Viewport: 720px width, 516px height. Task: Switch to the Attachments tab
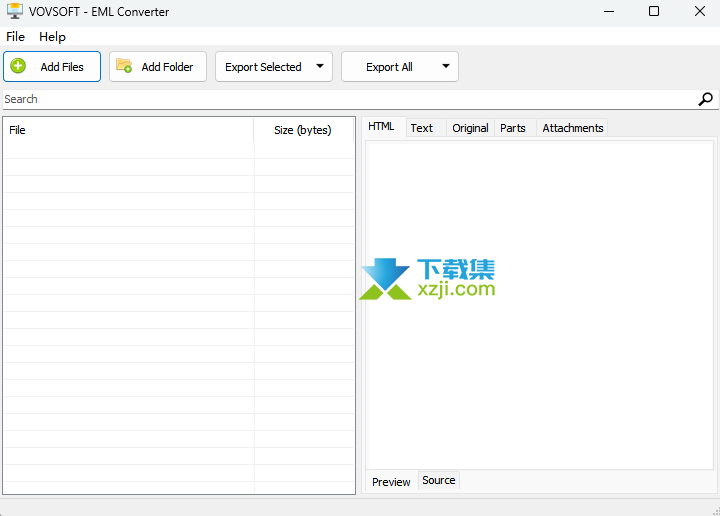click(573, 128)
